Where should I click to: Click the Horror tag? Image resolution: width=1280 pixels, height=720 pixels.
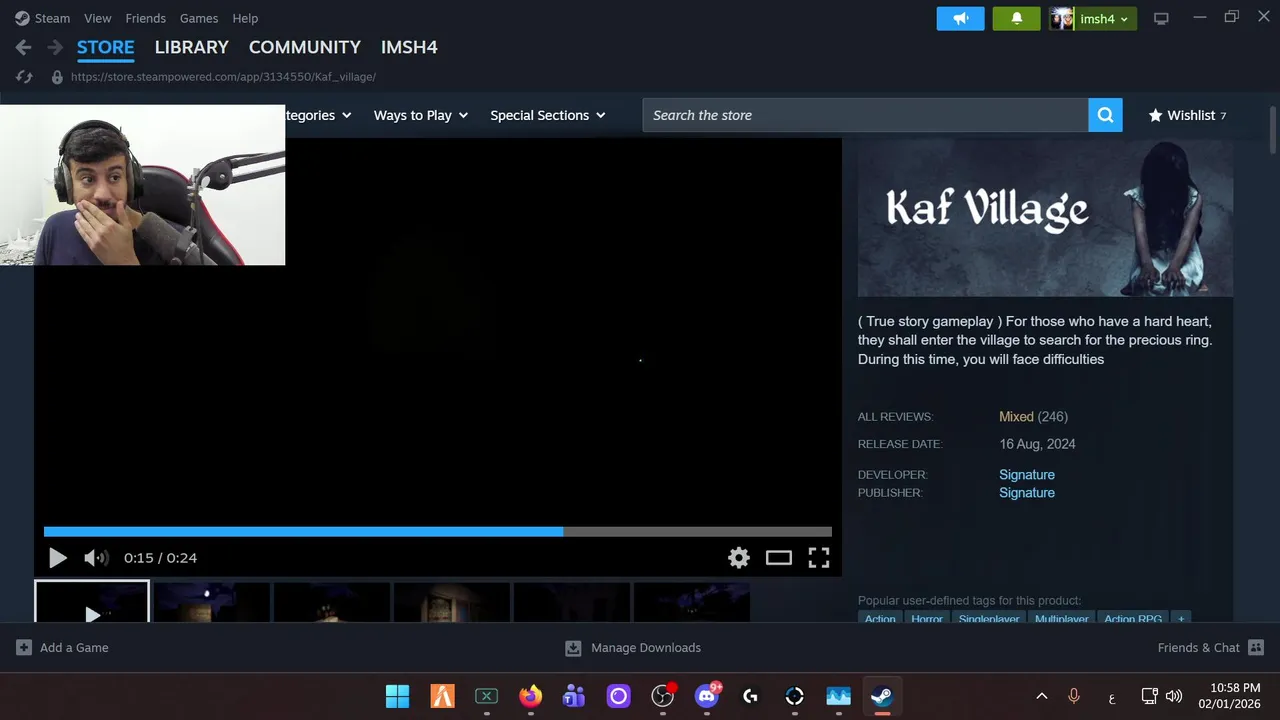click(927, 618)
